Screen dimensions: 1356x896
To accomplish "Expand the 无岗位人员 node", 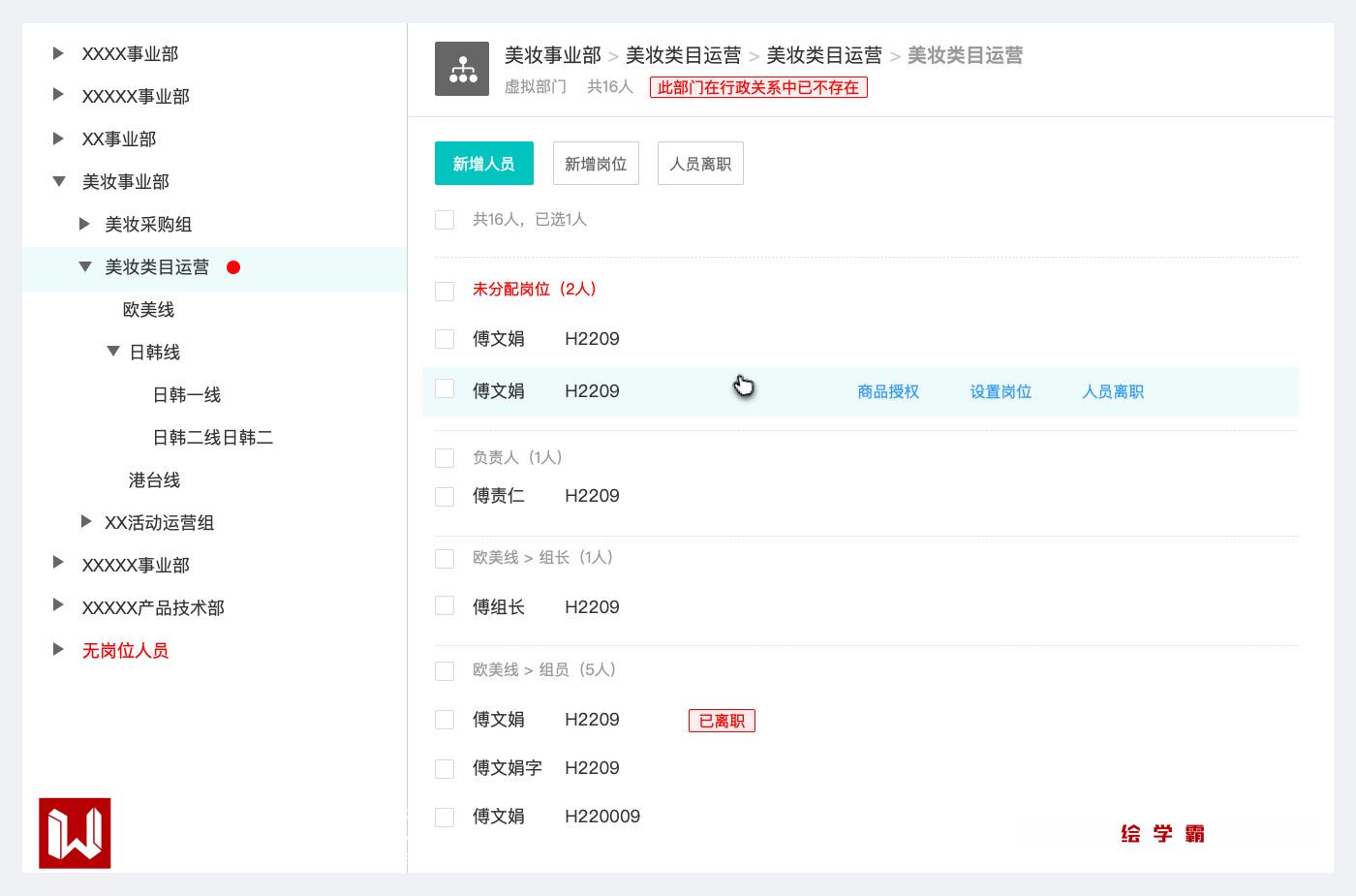I will coord(58,650).
